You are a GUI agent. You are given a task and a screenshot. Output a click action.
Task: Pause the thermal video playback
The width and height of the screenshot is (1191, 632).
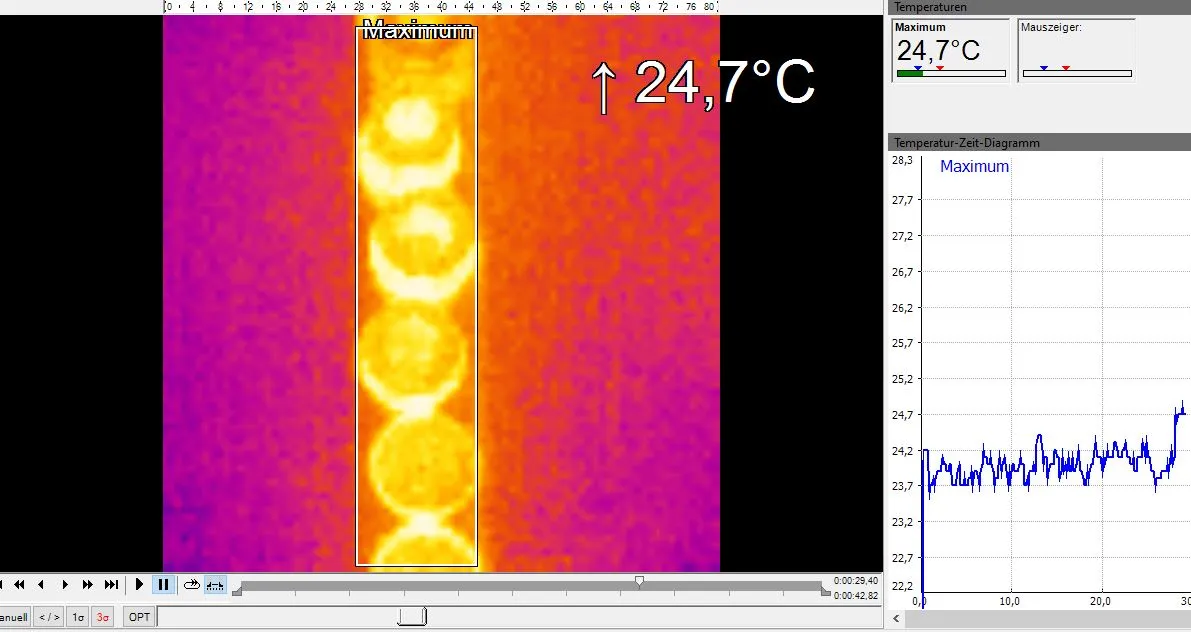(164, 585)
